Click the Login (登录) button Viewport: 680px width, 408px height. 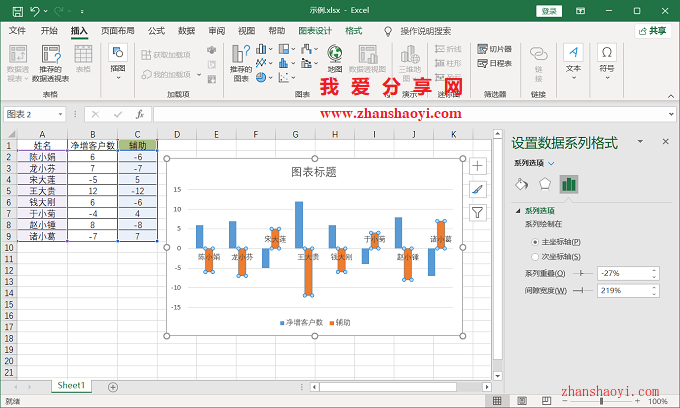pos(549,11)
